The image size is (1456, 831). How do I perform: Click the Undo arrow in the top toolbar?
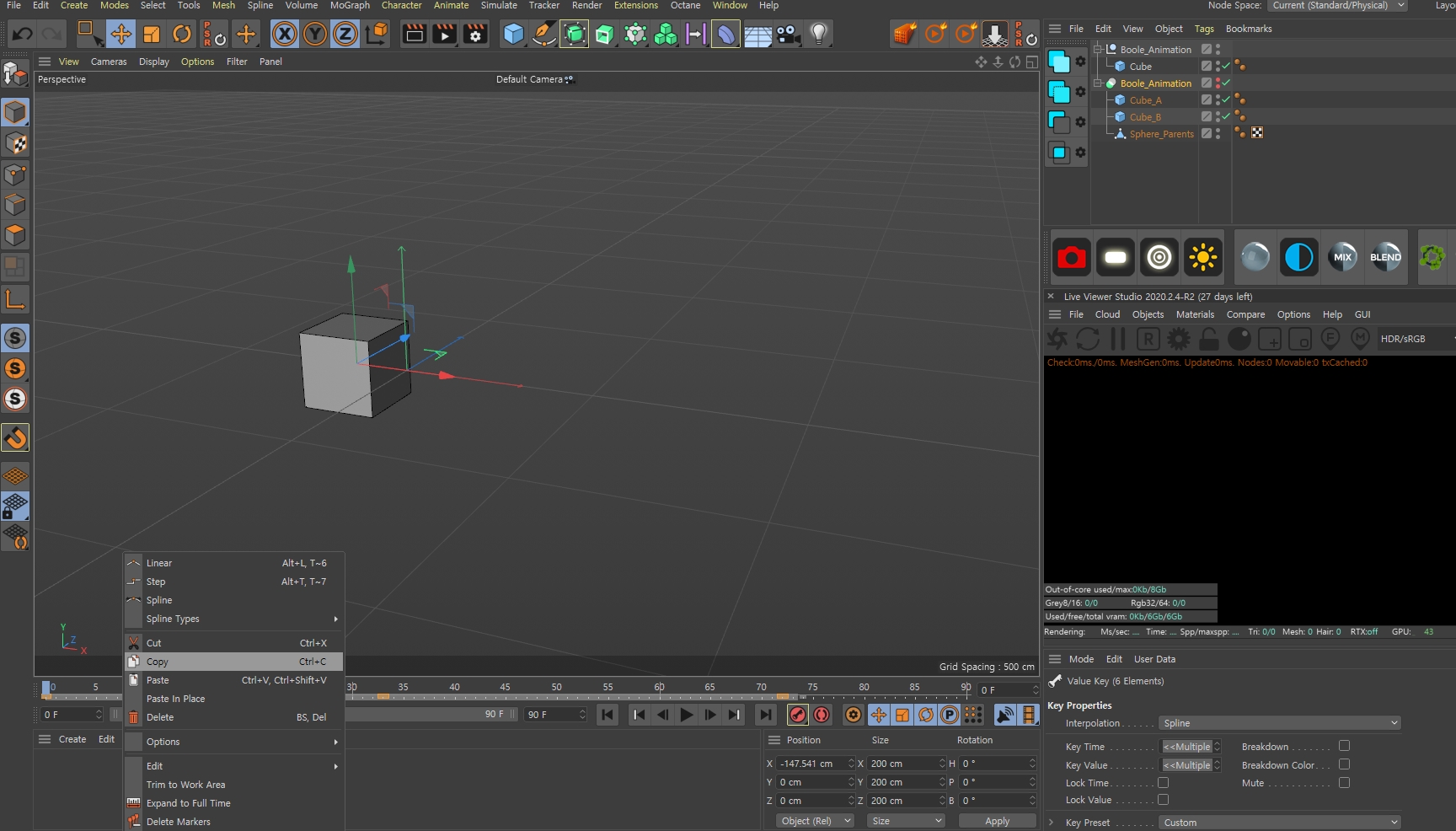(22, 35)
